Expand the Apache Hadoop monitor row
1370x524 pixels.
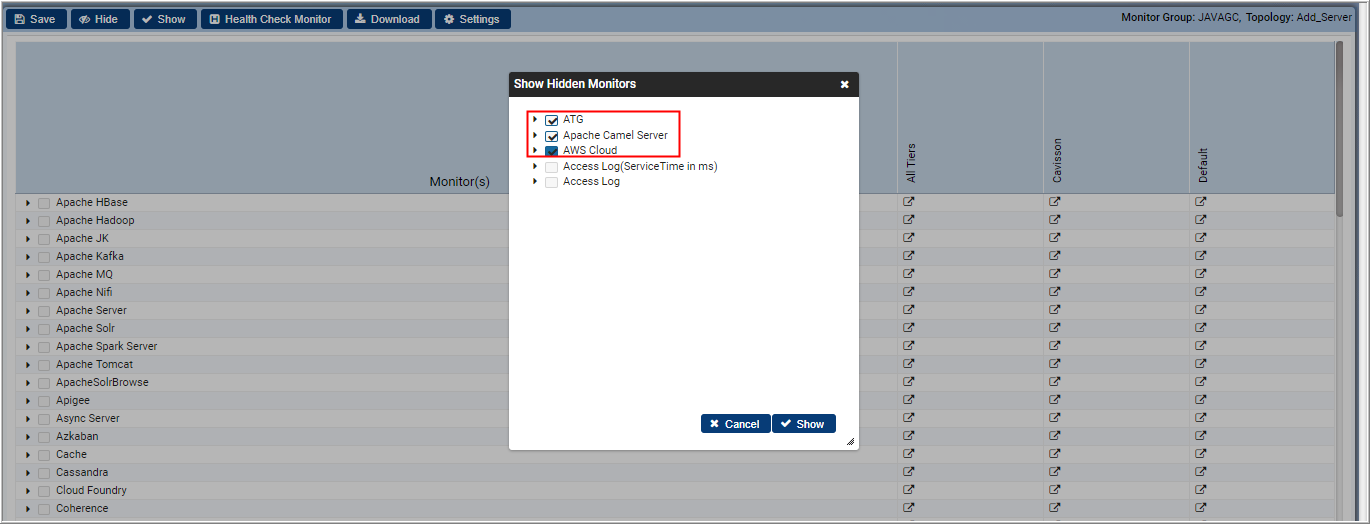28,220
